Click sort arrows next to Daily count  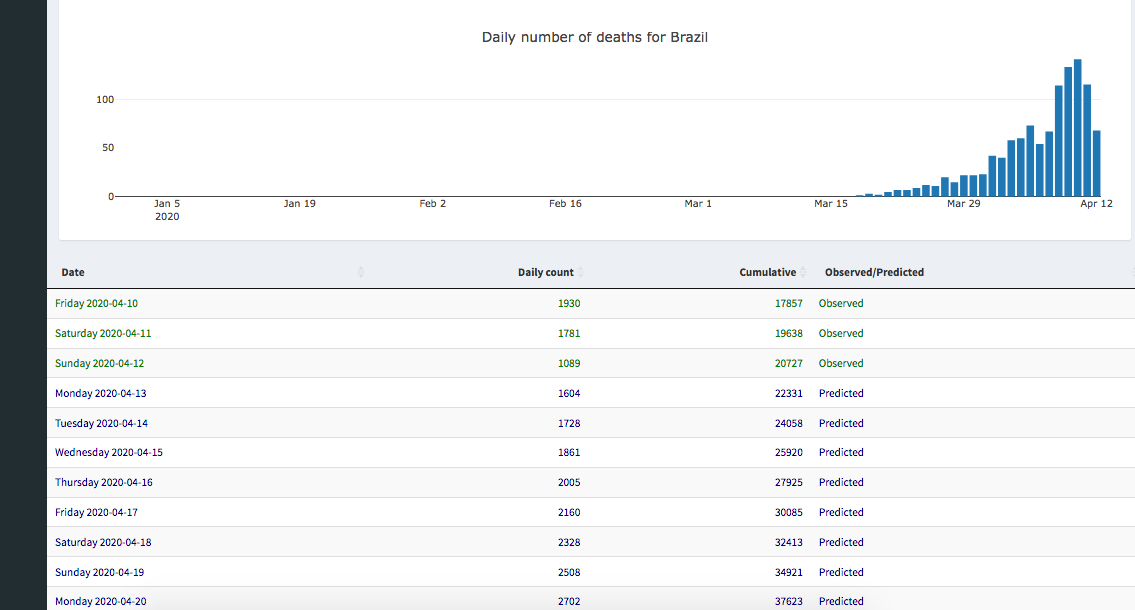tap(581, 272)
